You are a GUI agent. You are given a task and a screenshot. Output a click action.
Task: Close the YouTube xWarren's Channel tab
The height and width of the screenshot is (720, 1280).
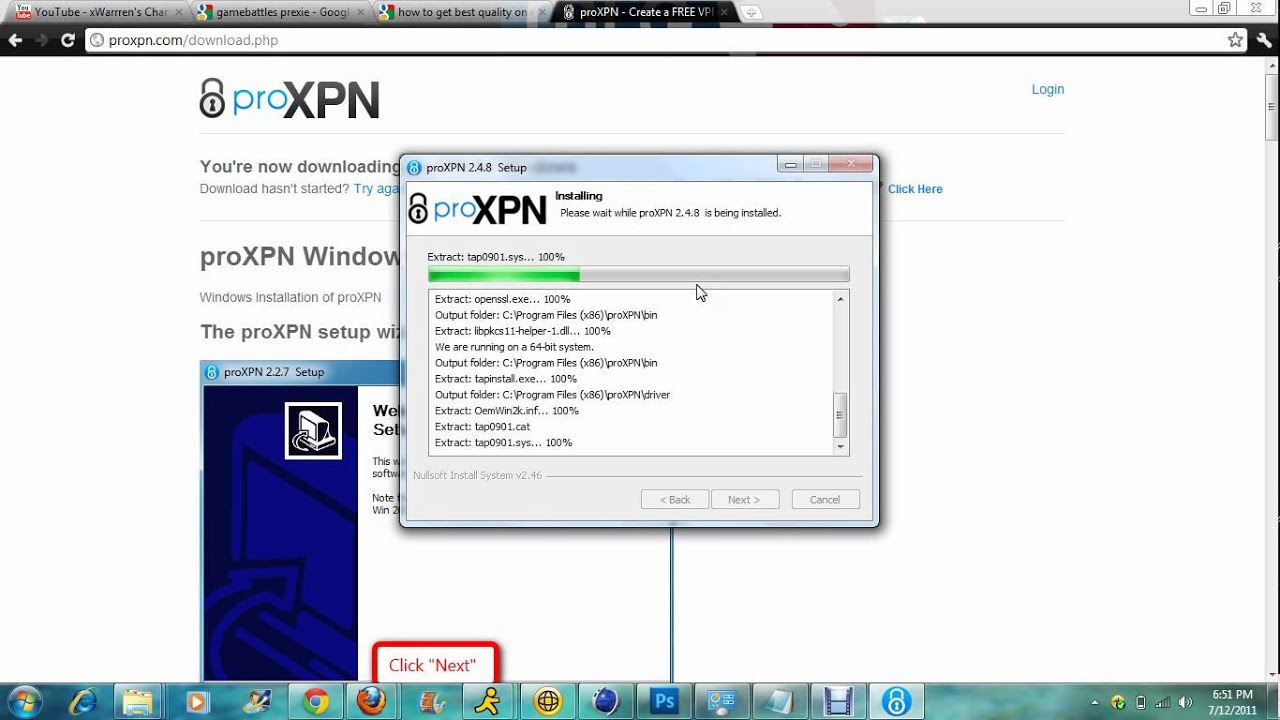pos(178,13)
